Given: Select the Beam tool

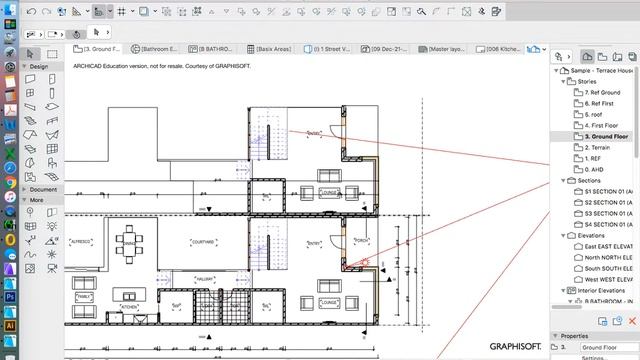Looking at the screenshot, I should tap(30, 107).
